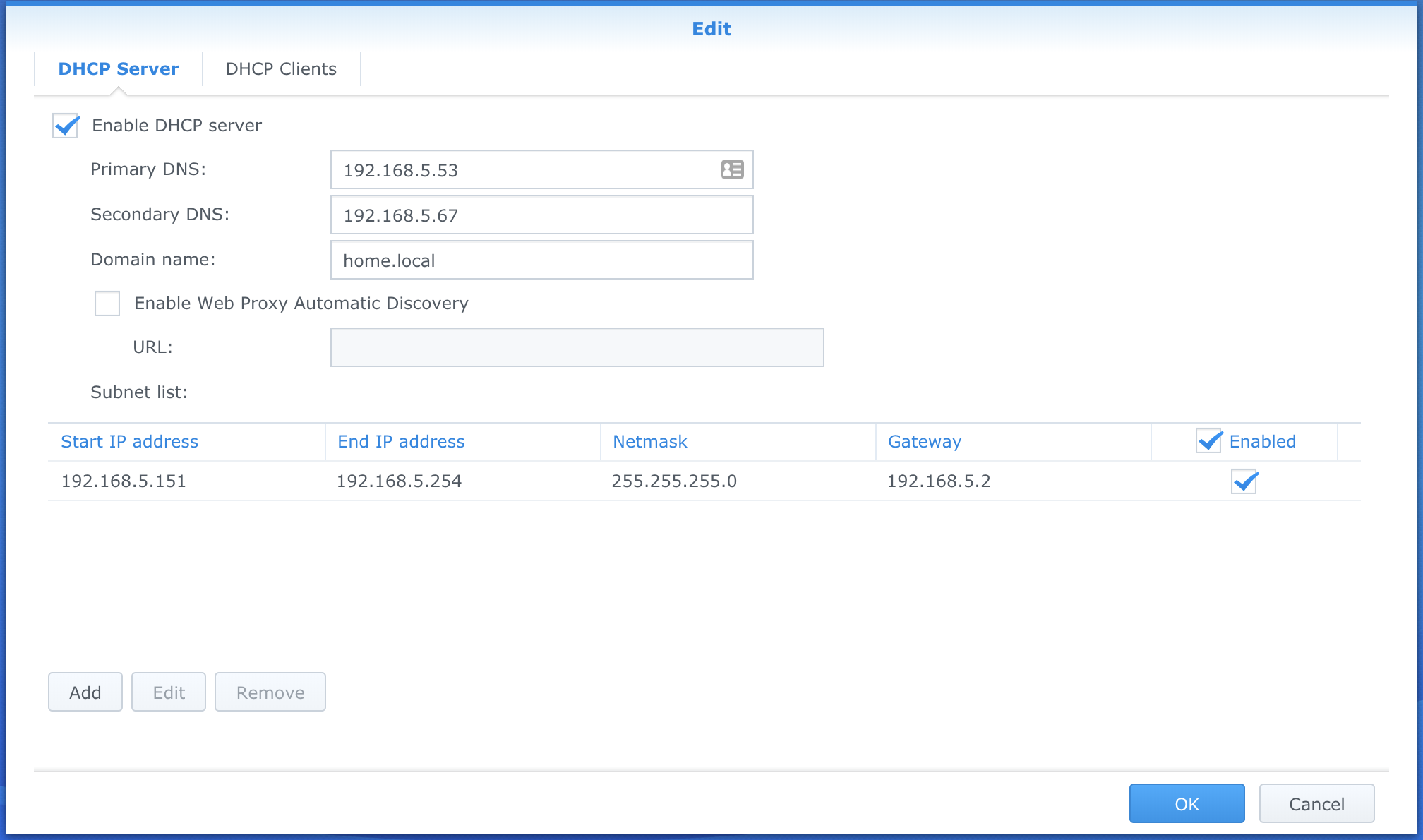Uncheck Enable DHCP server checkbox
The width and height of the screenshot is (1423, 840).
pos(66,126)
